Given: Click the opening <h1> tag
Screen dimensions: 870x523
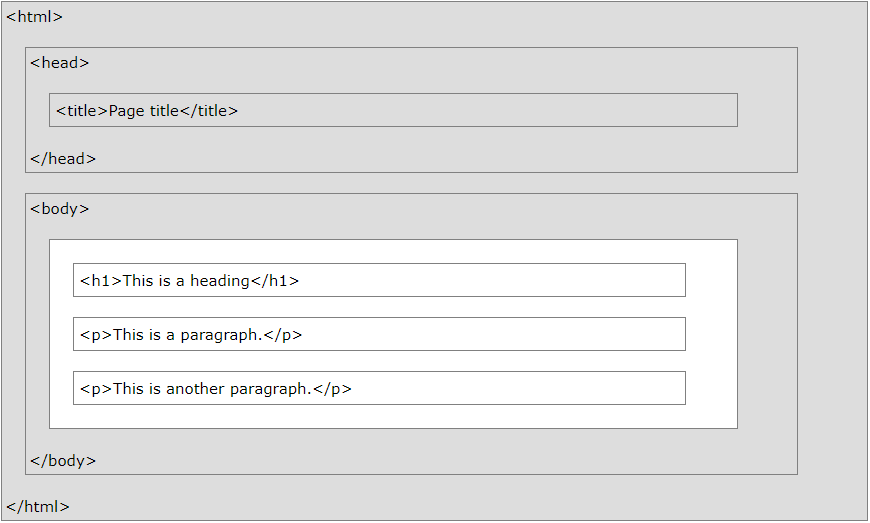Looking at the screenshot, I should tap(100, 281).
